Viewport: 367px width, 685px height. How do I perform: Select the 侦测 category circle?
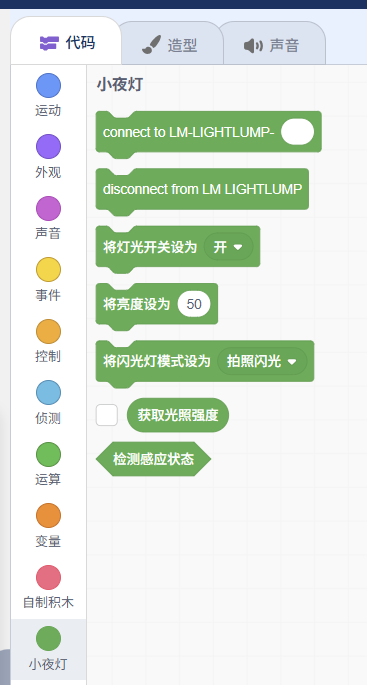(x=48, y=393)
